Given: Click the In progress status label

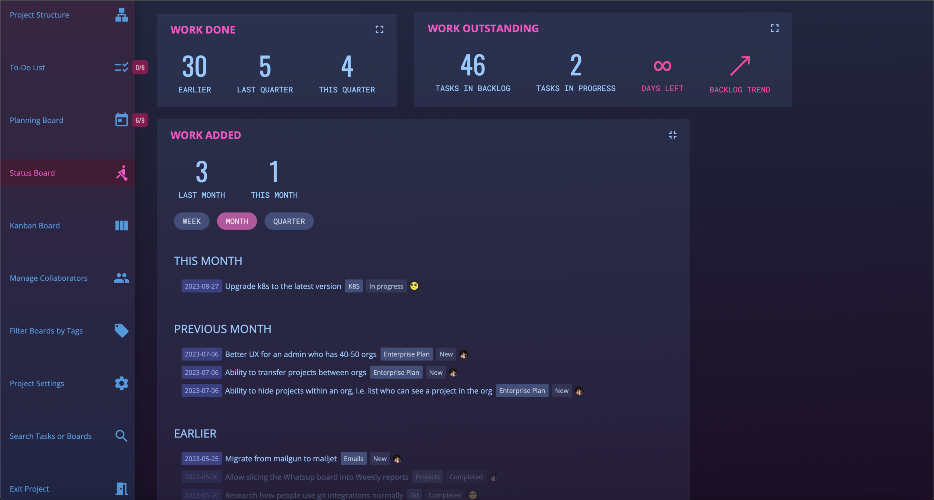Looking at the screenshot, I should [x=386, y=286].
